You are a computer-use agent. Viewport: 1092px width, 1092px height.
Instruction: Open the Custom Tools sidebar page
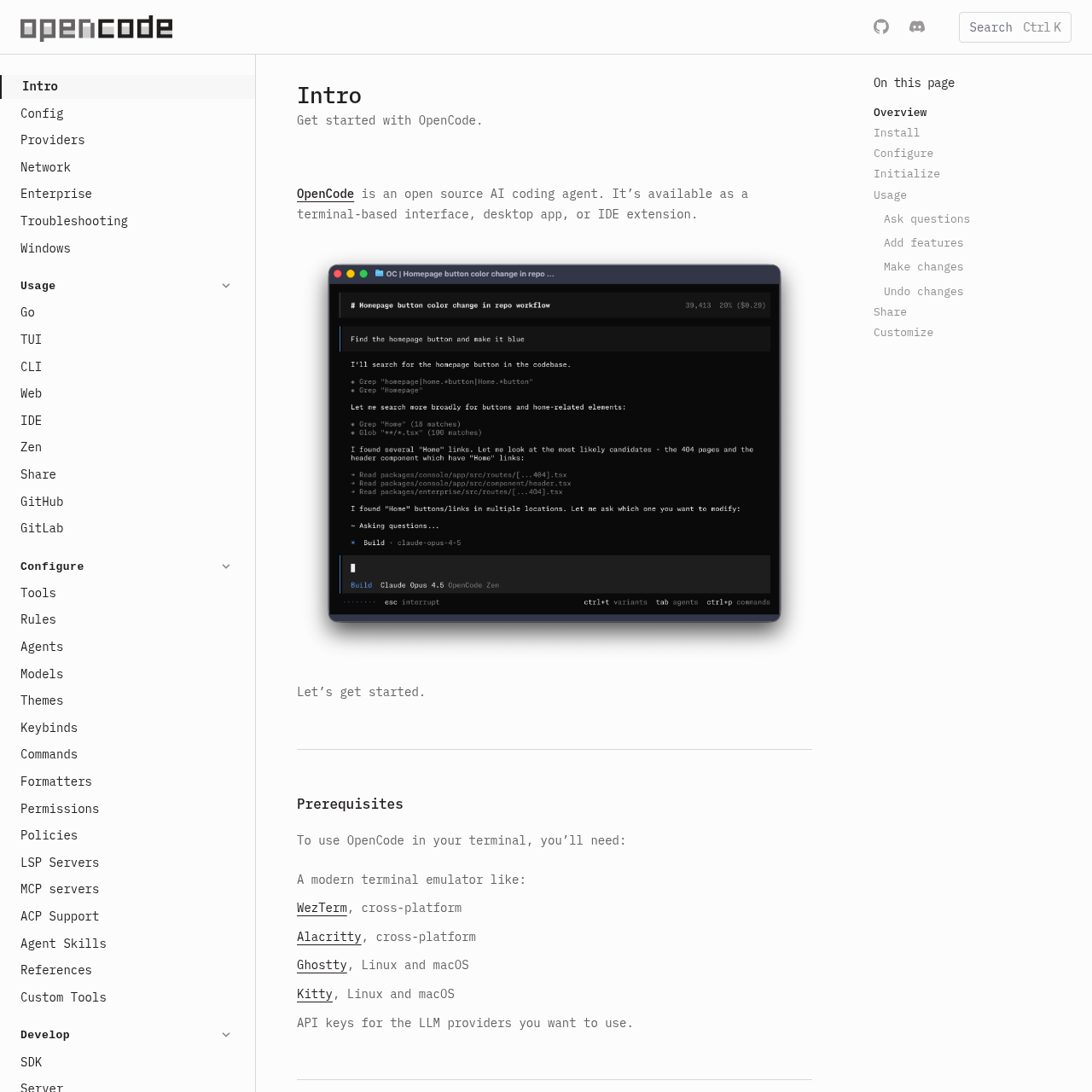pos(63,997)
